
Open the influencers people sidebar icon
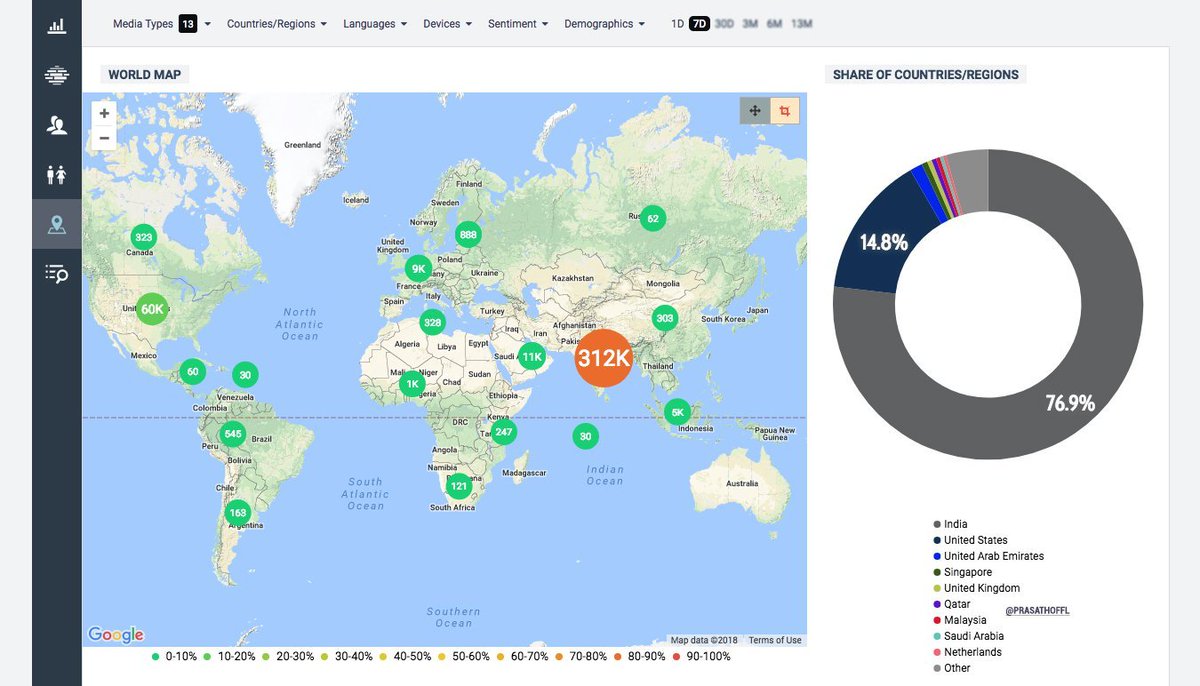(x=57, y=125)
